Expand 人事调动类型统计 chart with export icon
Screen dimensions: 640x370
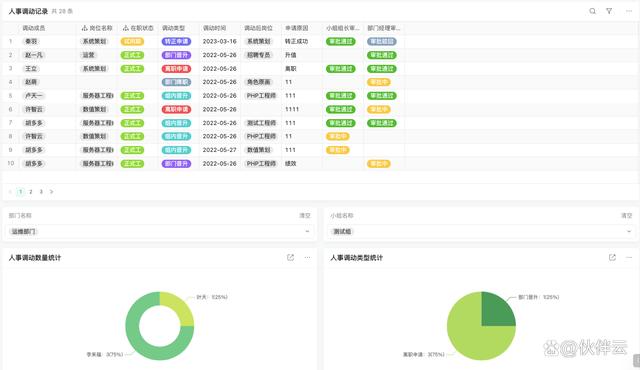pyautogui.click(x=612, y=257)
